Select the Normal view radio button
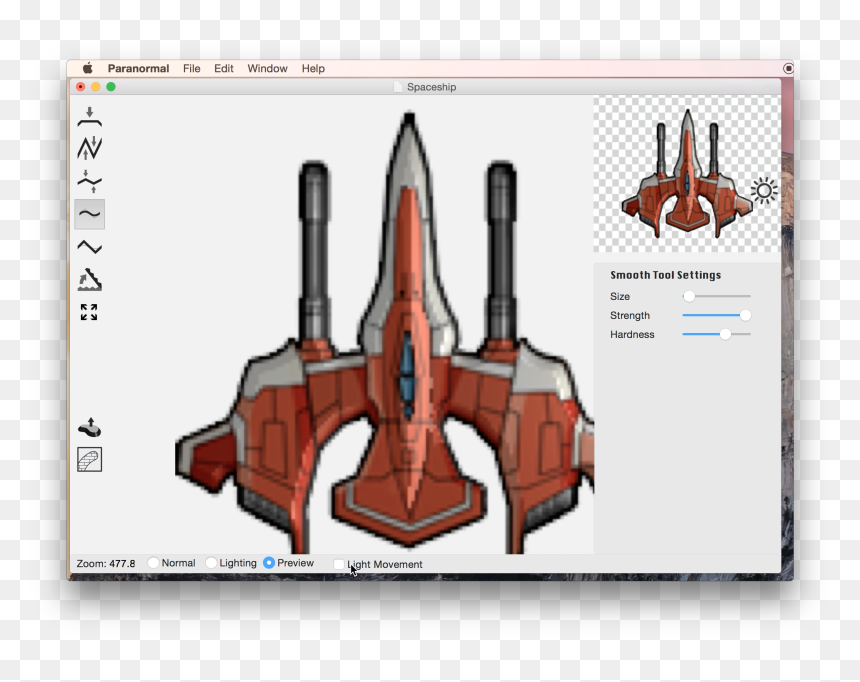Screen dimensions: 860x682 (154, 563)
